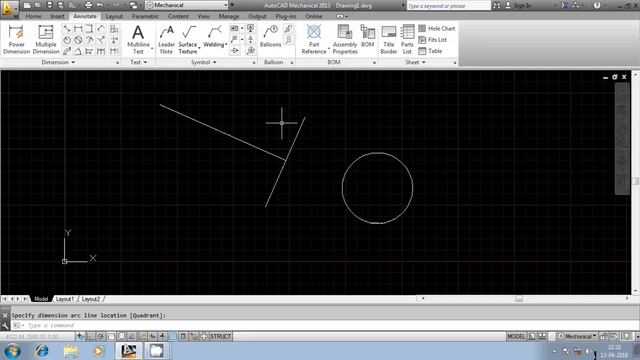This screenshot has width=640, height=360.
Task: Click the Exchange Apps X icon in title bar
Action: [565, 5]
